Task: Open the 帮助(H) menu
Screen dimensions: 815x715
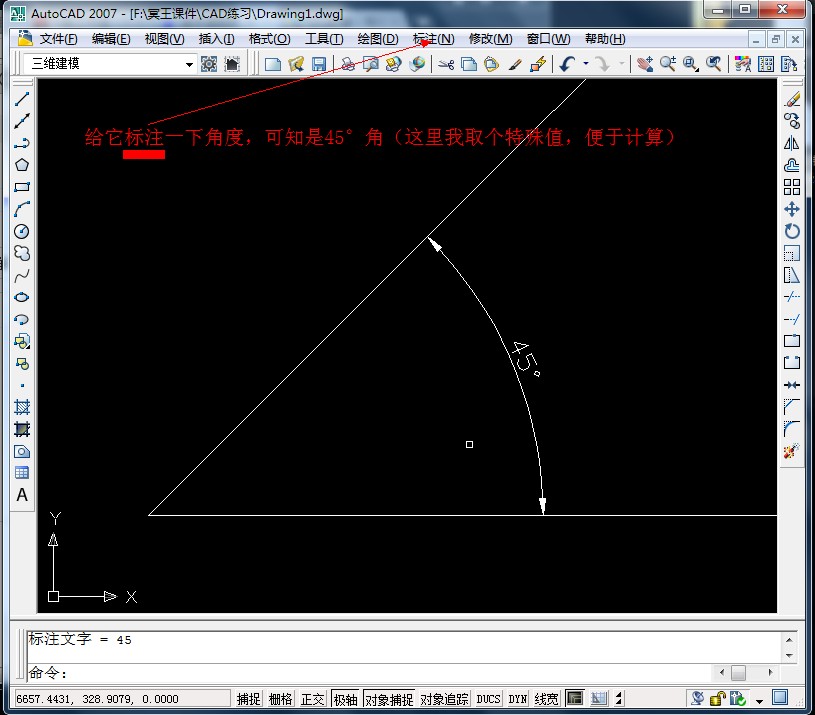Action: (x=605, y=39)
